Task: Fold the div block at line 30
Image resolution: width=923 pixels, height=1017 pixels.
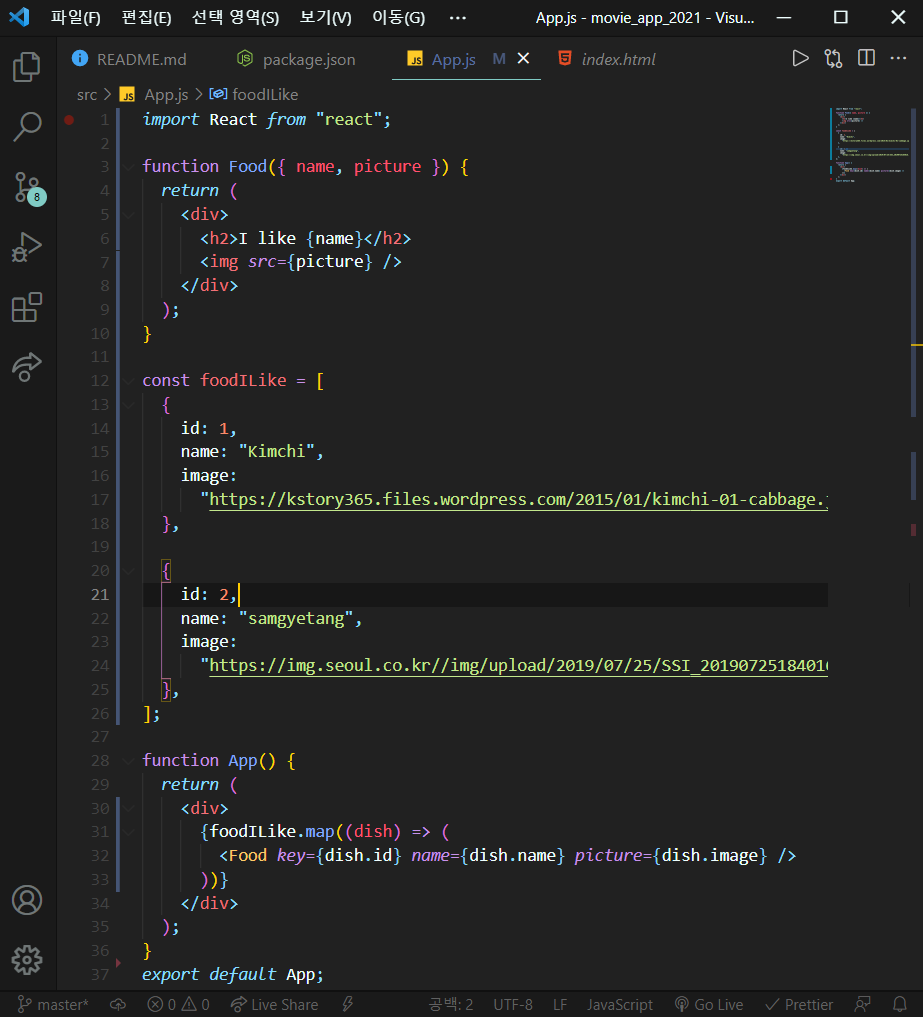Action: click(128, 808)
